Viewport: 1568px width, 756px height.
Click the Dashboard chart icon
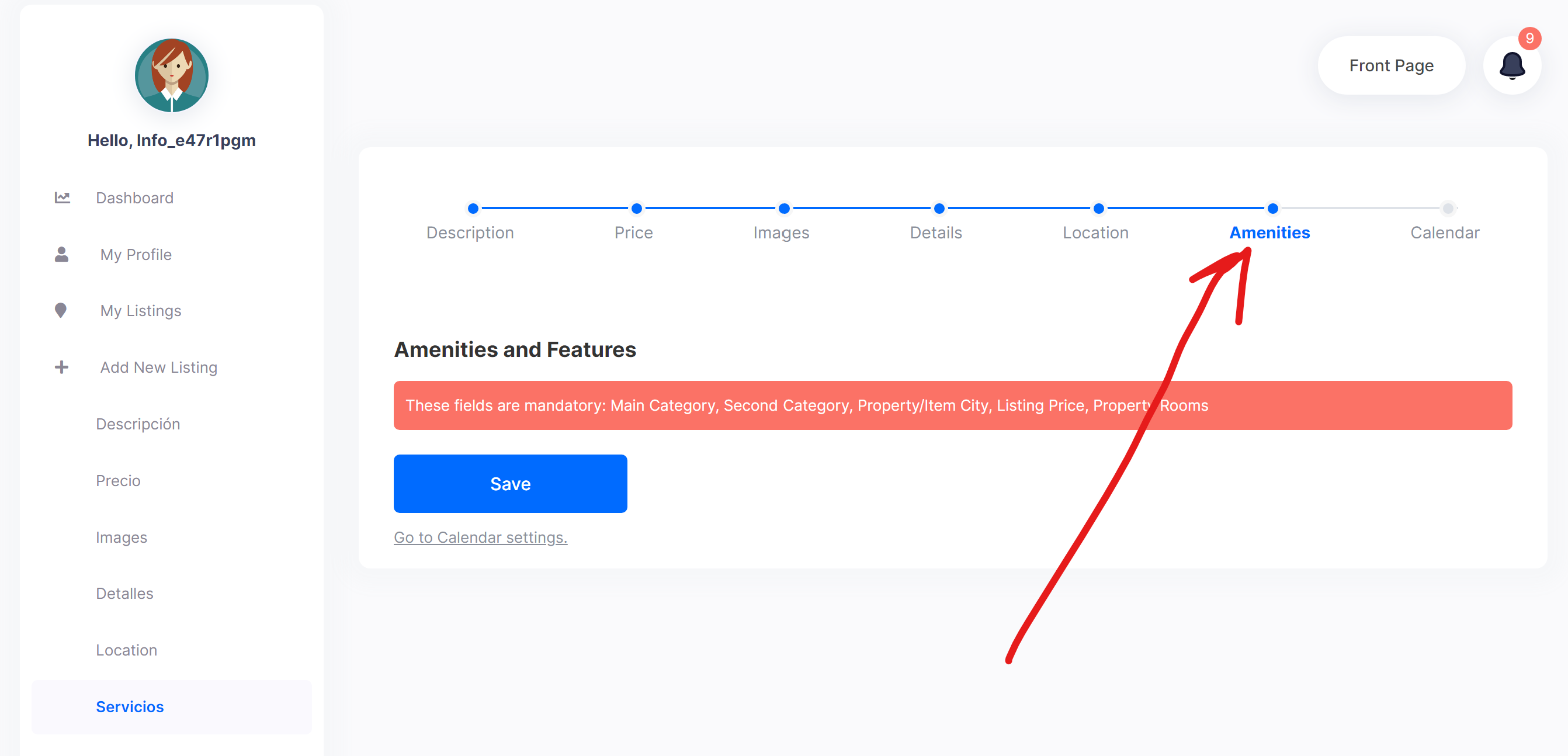62,198
